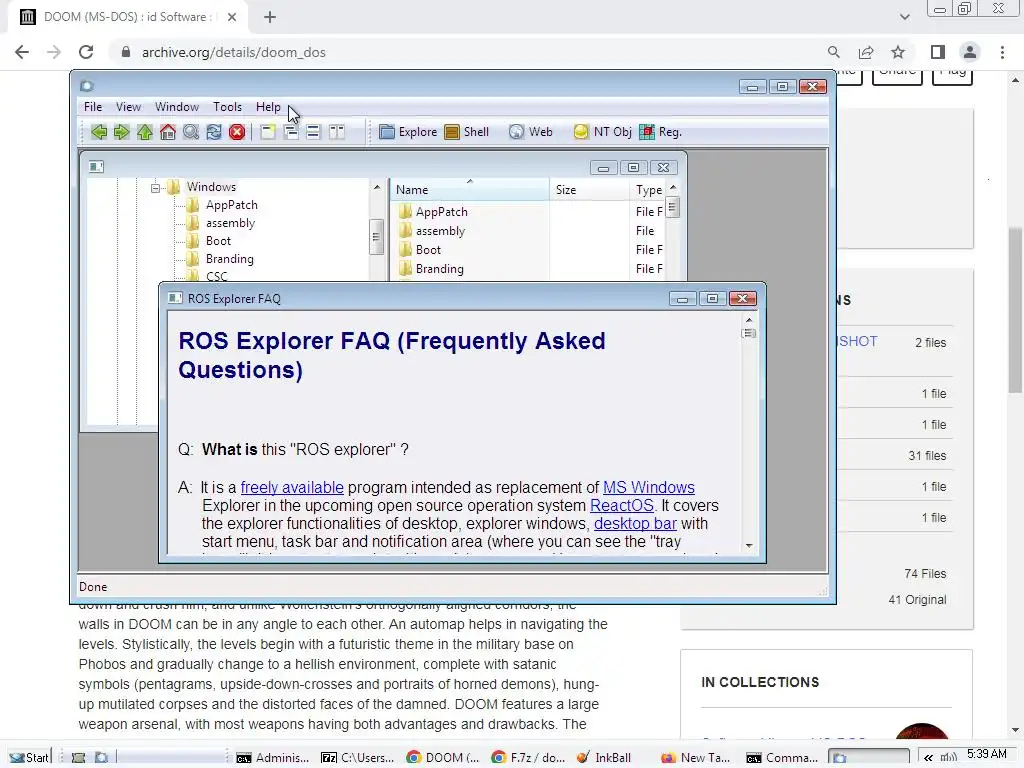Sort file list by Name column

click(x=470, y=190)
